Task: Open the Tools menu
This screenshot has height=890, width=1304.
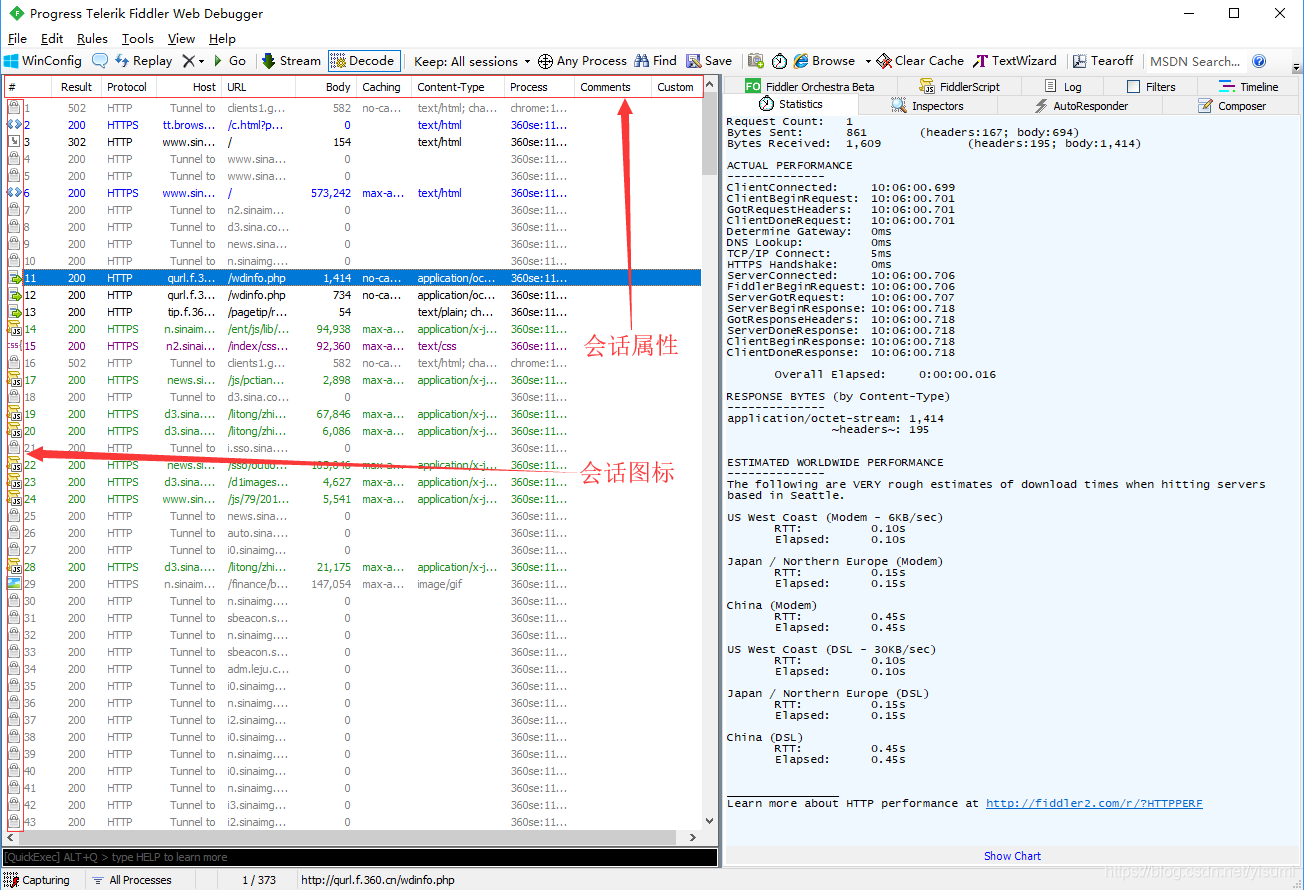Action: coord(138,38)
